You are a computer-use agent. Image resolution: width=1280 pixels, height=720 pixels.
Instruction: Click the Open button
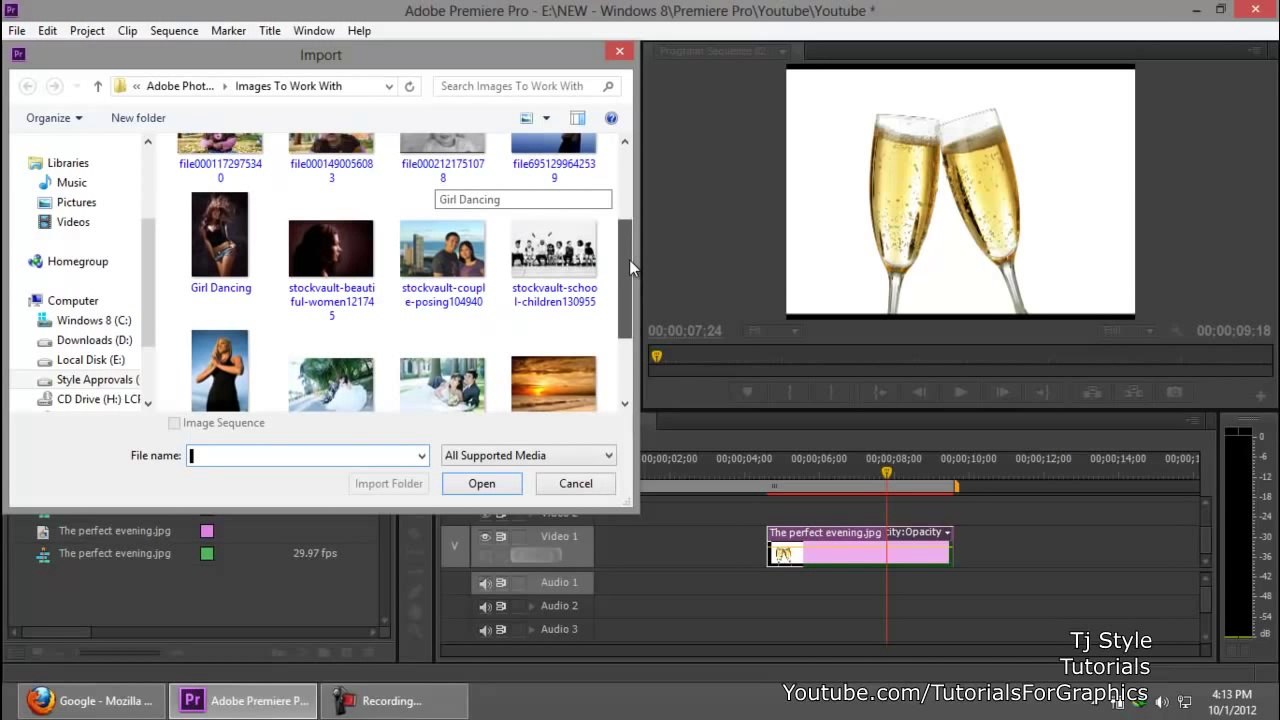click(x=482, y=484)
